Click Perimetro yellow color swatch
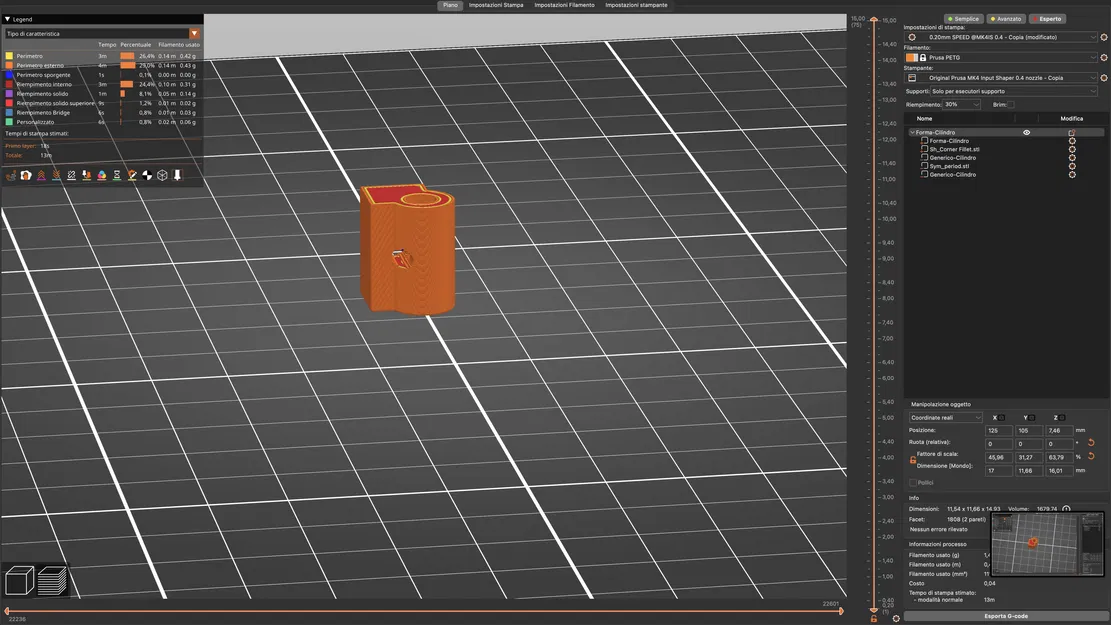The height and width of the screenshot is (625, 1111). pos(9,56)
